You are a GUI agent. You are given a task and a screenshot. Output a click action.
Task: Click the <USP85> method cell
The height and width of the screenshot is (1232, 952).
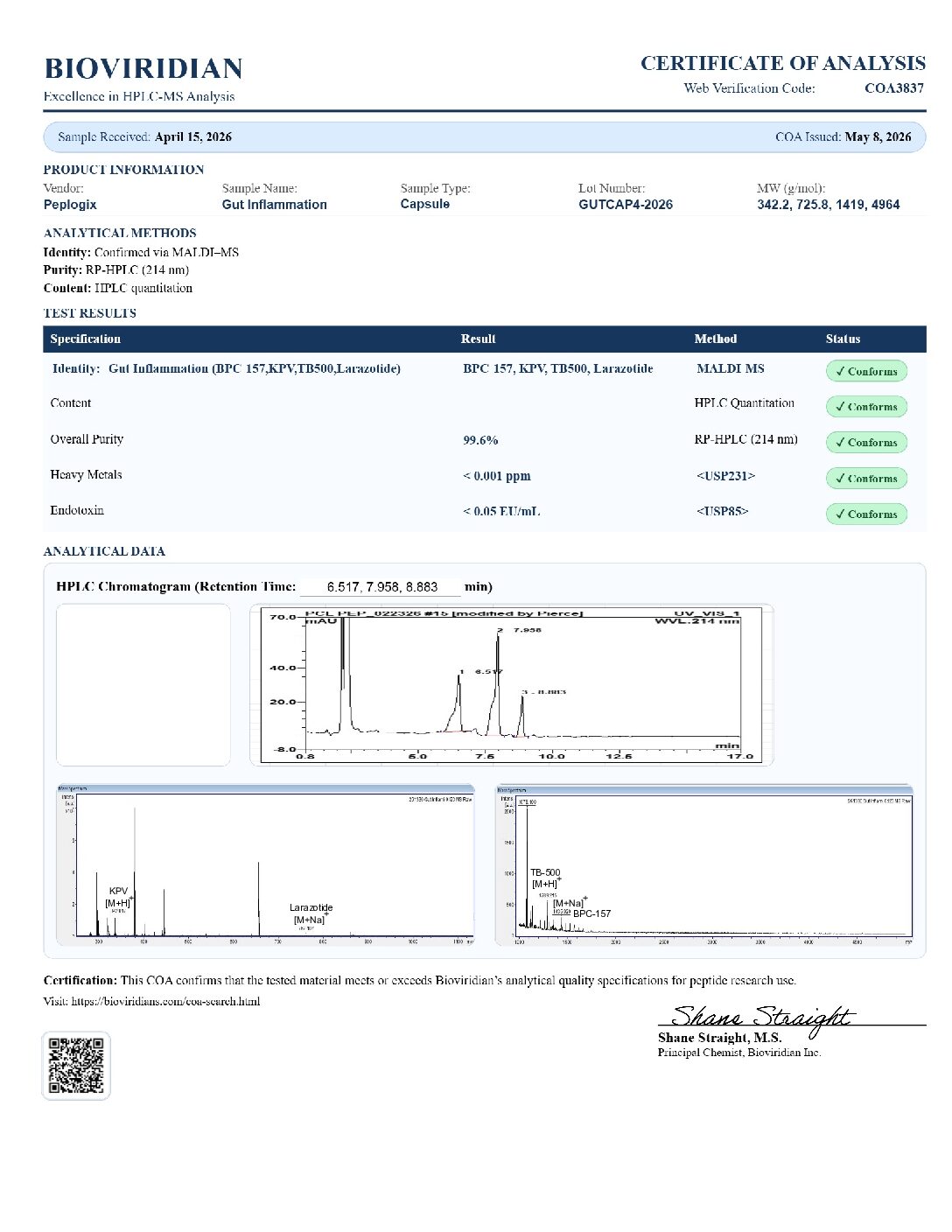pyautogui.click(x=722, y=511)
